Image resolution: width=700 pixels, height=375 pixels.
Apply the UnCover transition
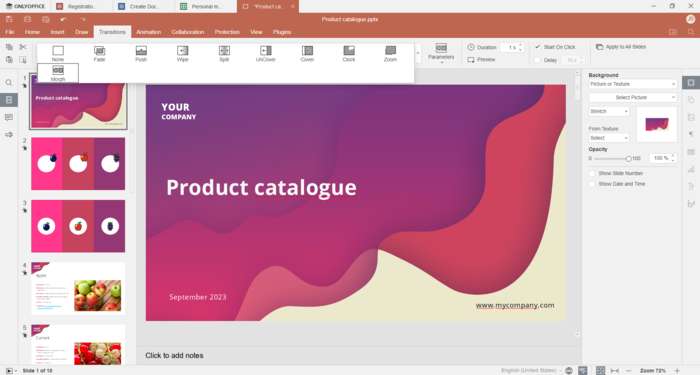[x=266, y=54]
